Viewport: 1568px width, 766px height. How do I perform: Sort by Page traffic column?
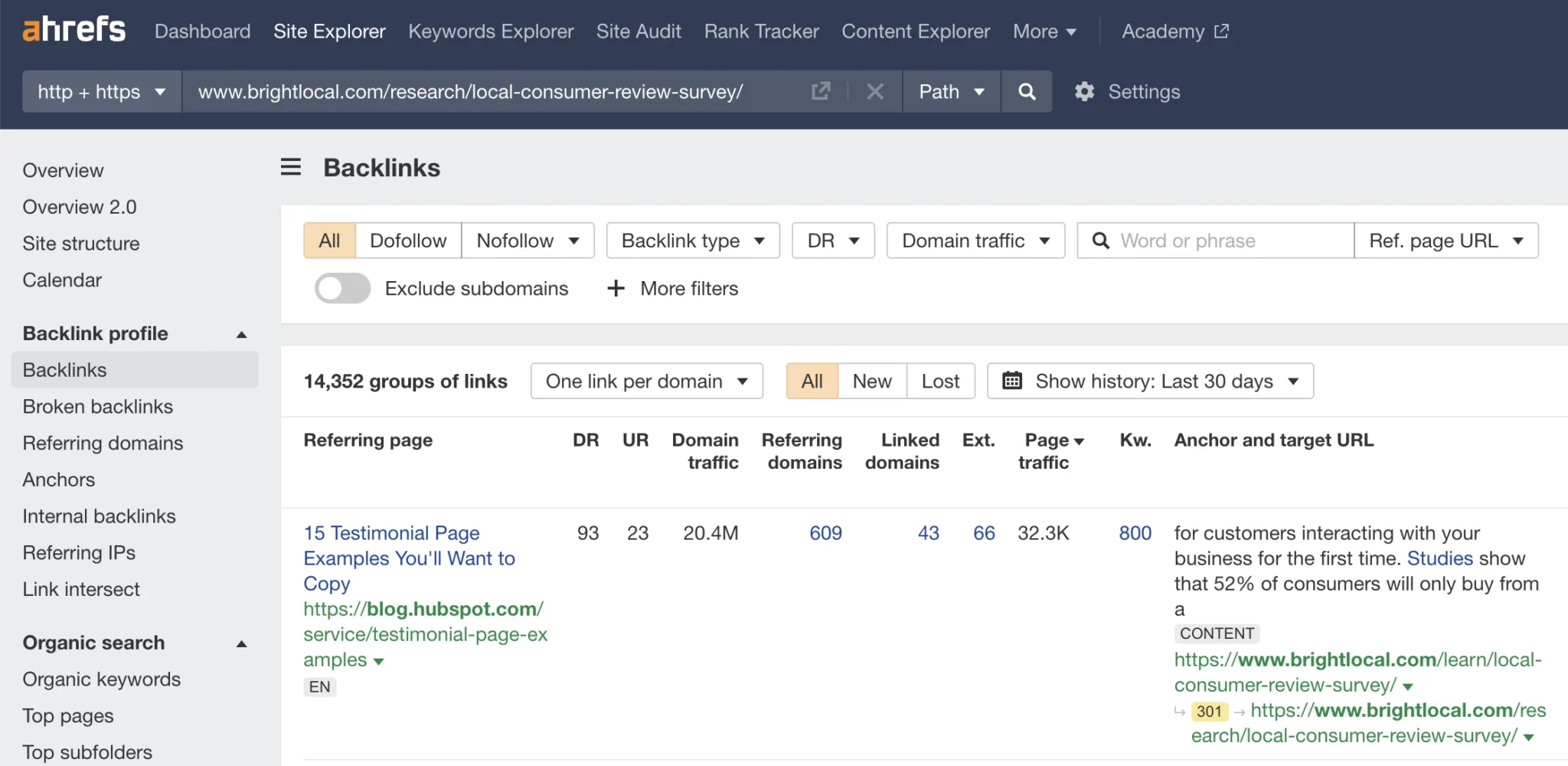coord(1050,451)
